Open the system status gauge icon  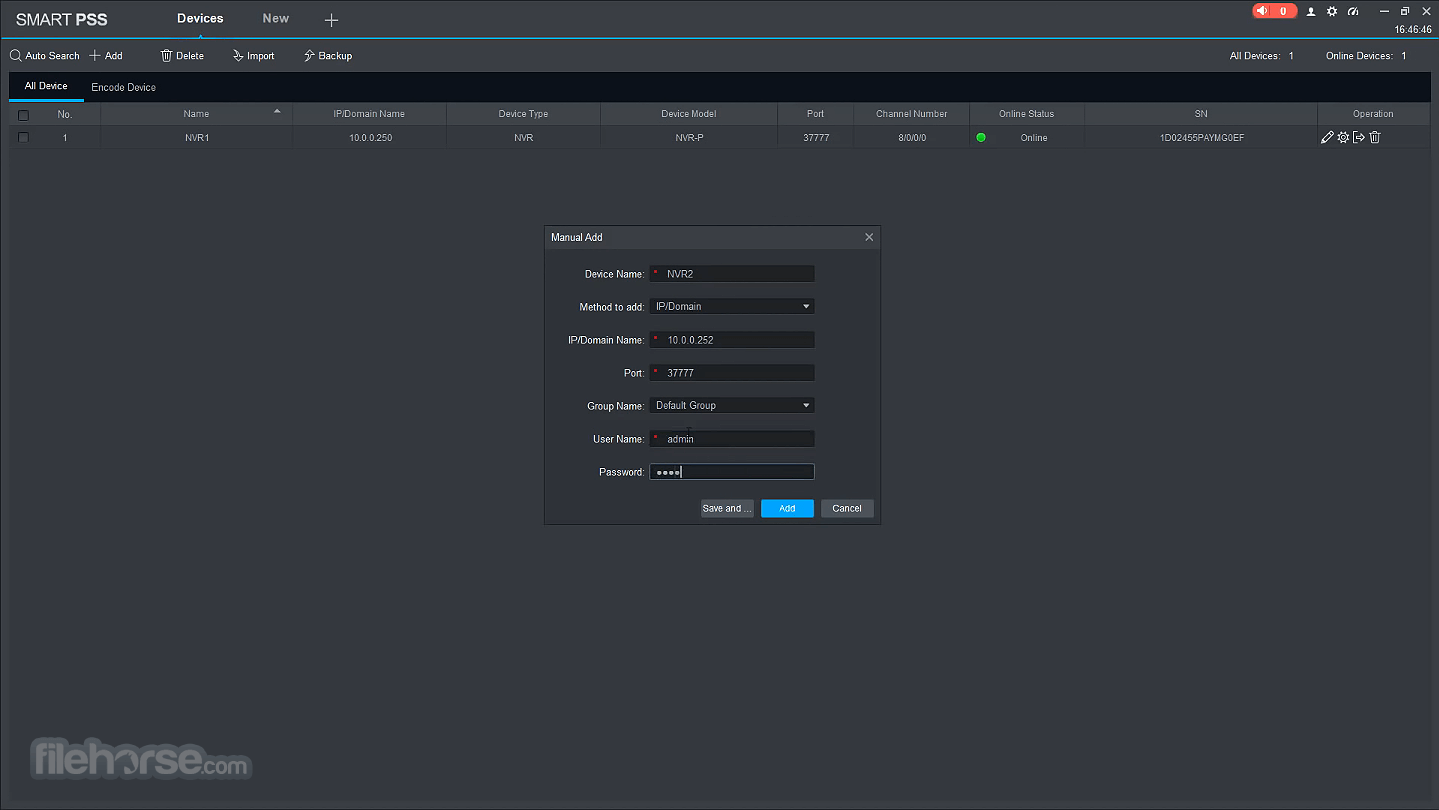1353,11
